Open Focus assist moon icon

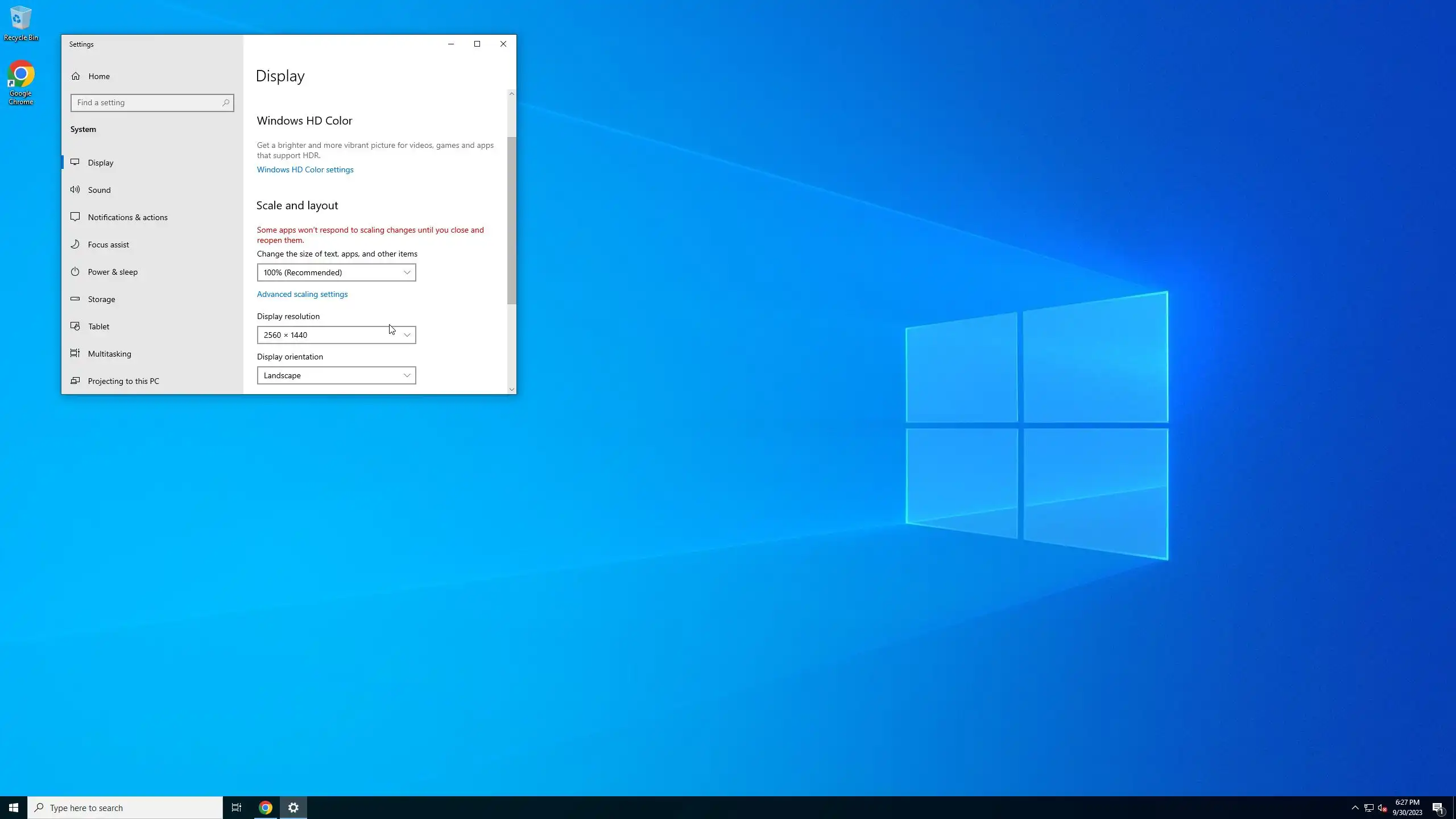75,245
